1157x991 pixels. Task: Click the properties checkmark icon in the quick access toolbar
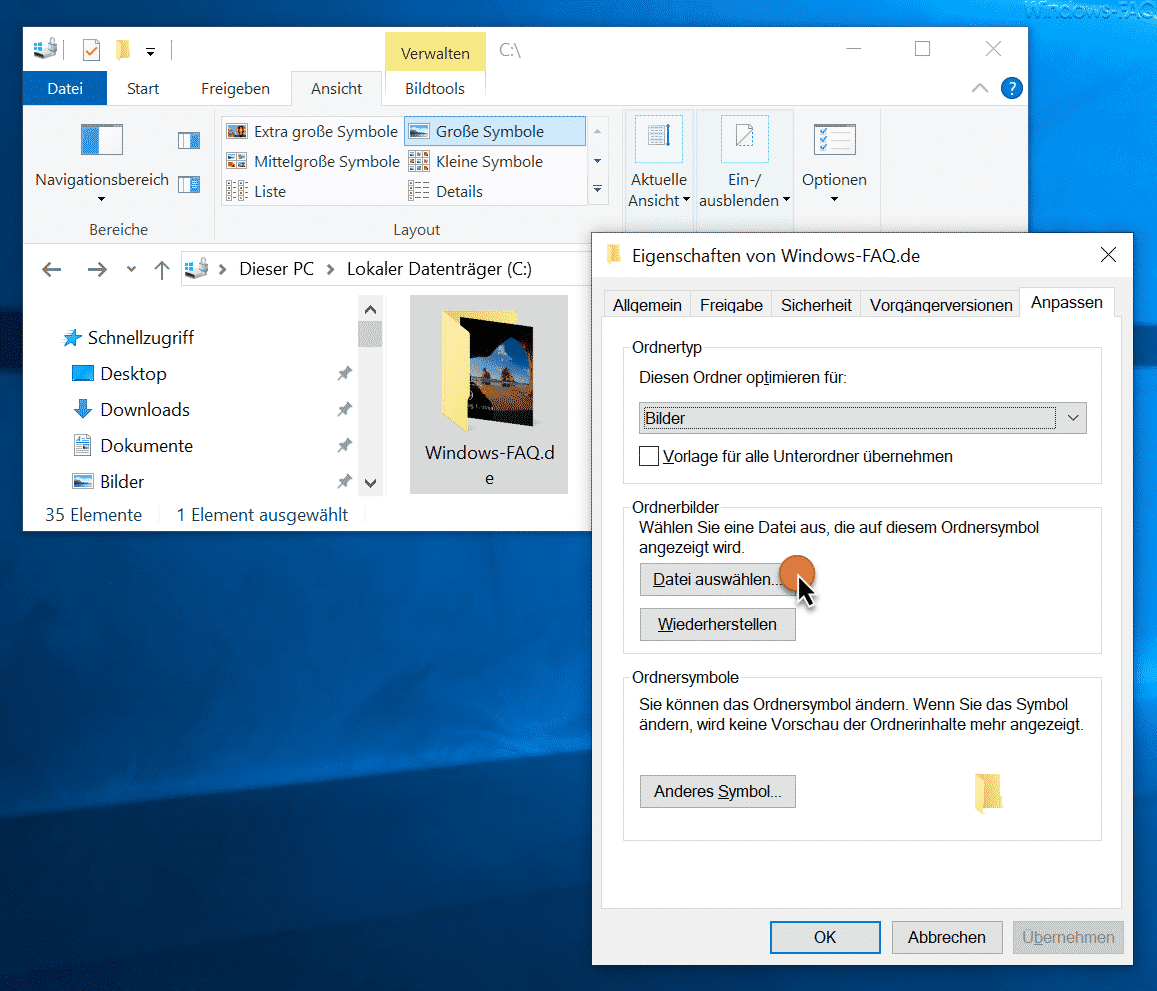coord(91,50)
